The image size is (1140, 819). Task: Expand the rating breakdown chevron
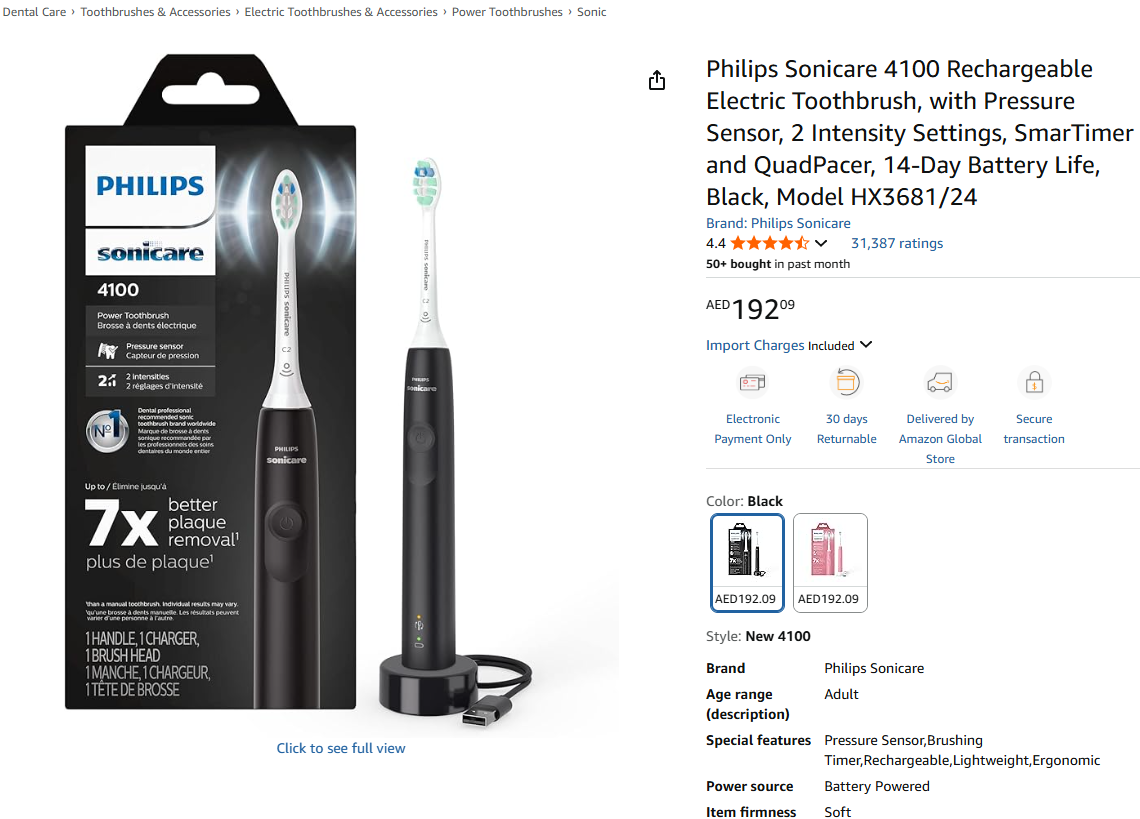tap(821, 243)
